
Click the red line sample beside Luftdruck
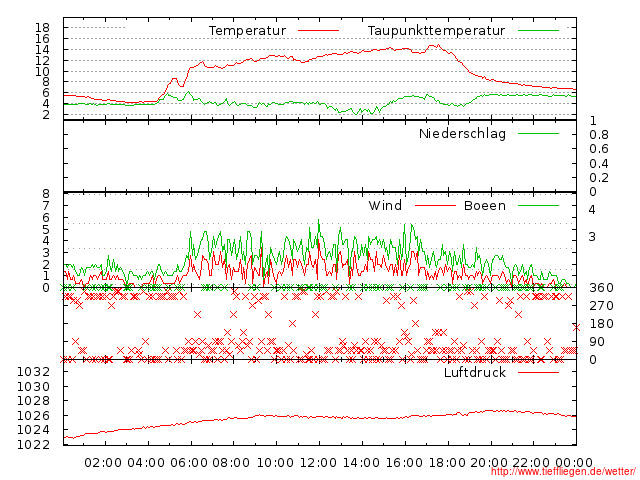pyautogui.click(x=538, y=372)
